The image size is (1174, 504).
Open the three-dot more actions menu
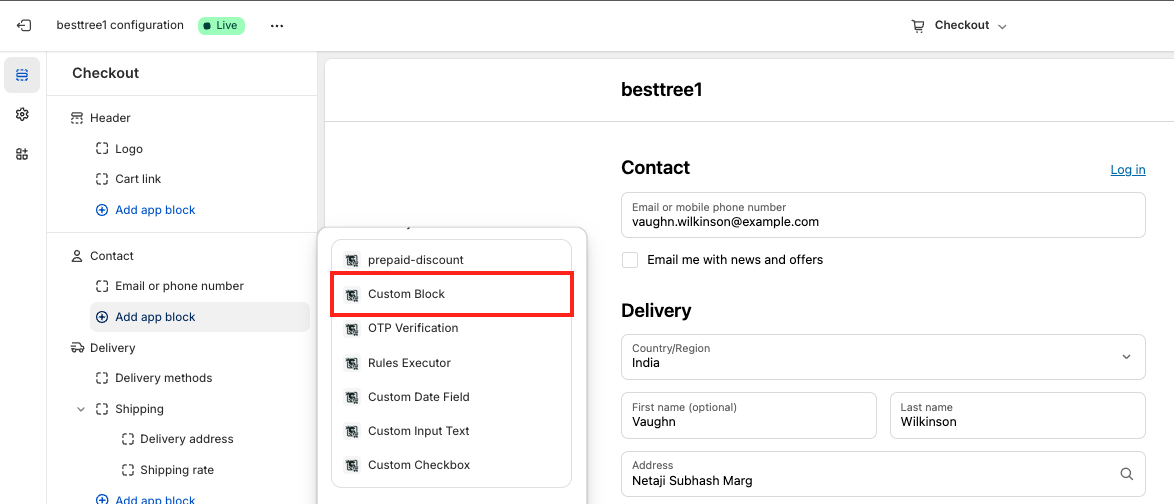pyautogui.click(x=277, y=26)
